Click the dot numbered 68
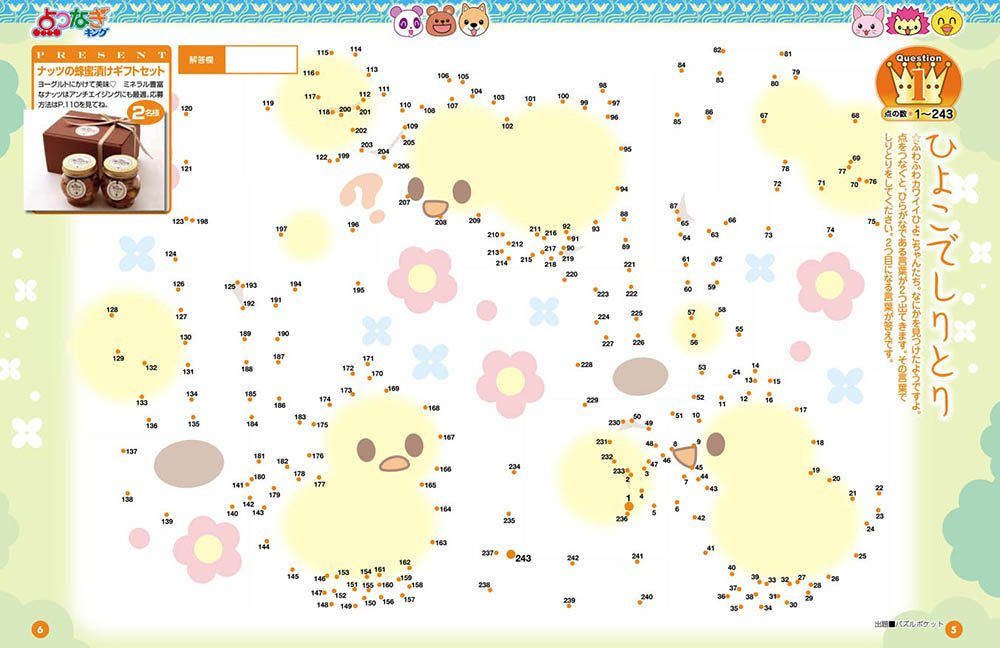 855,122
